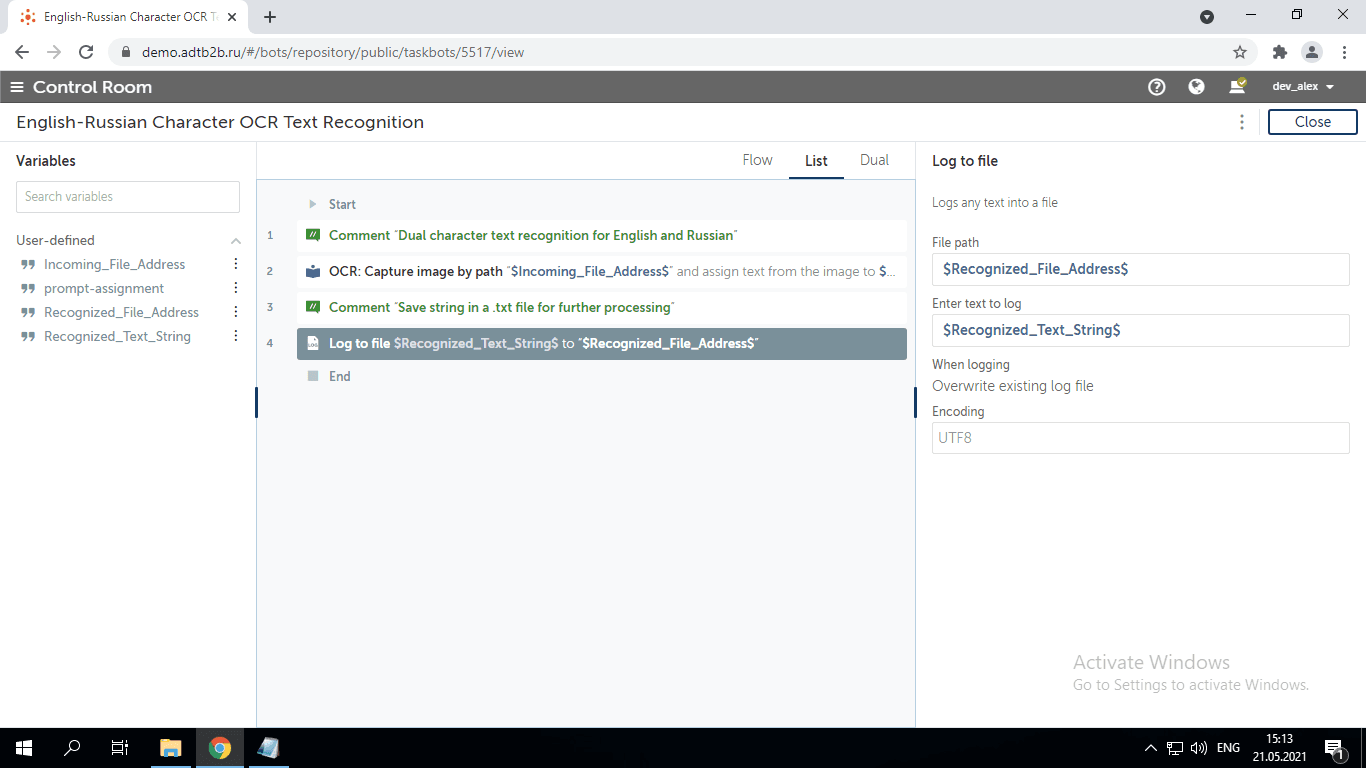
Task: Open the globe language icon
Action: coord(1196,87)
